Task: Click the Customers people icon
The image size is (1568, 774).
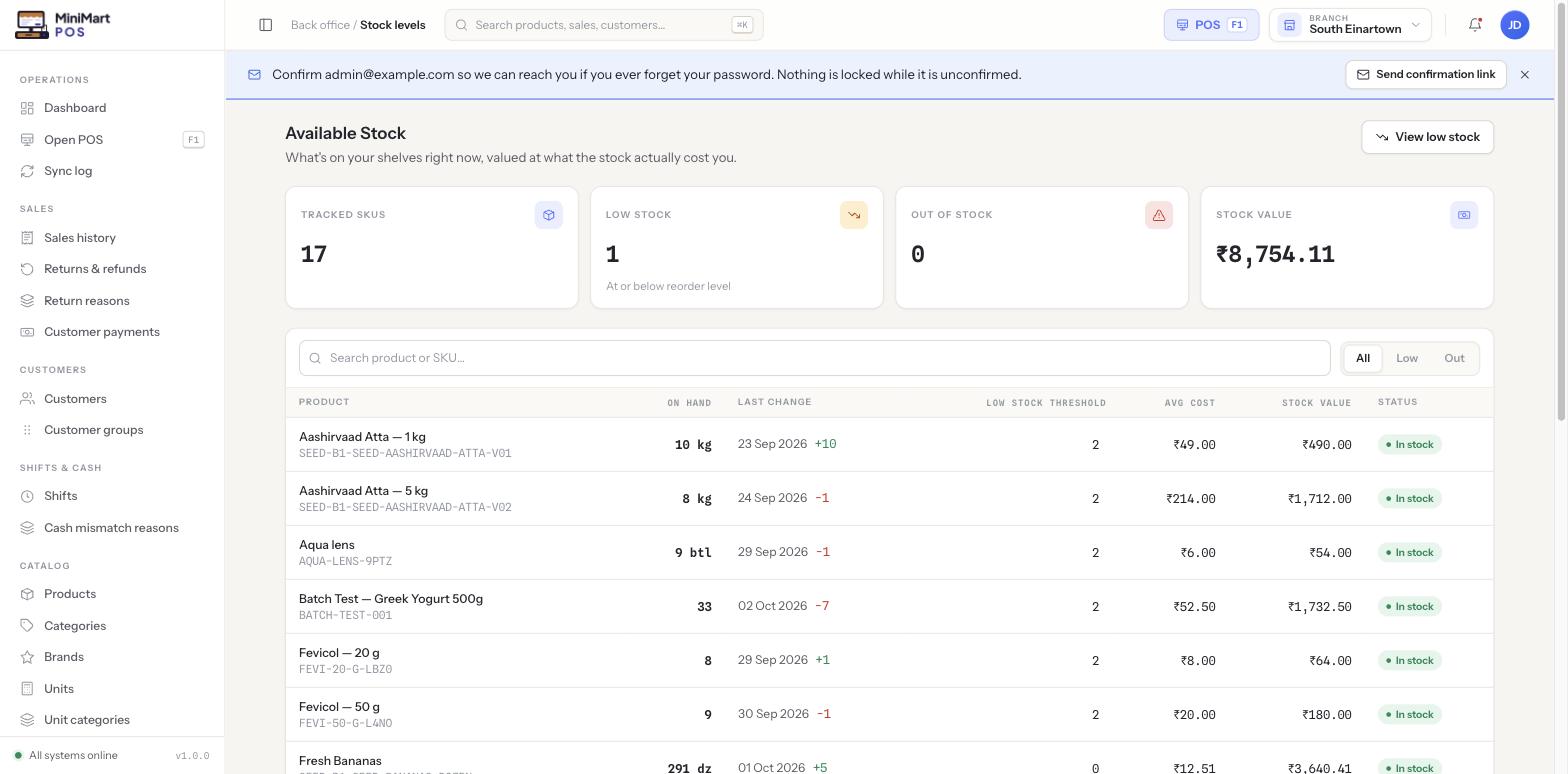Action: (x=27, y=399)
